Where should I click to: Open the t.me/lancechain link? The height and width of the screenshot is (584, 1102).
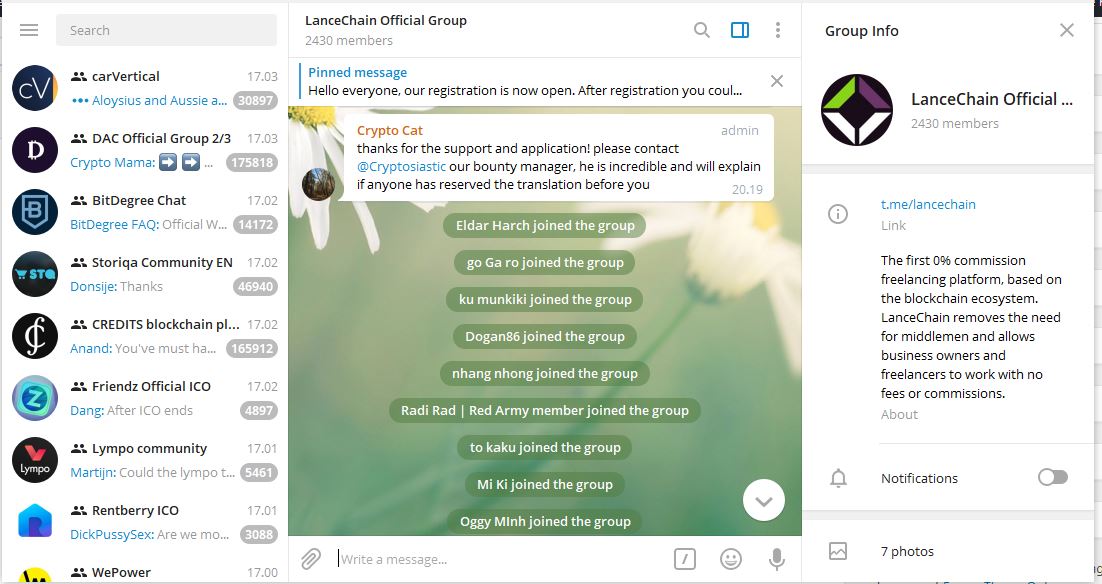[928, 205]
